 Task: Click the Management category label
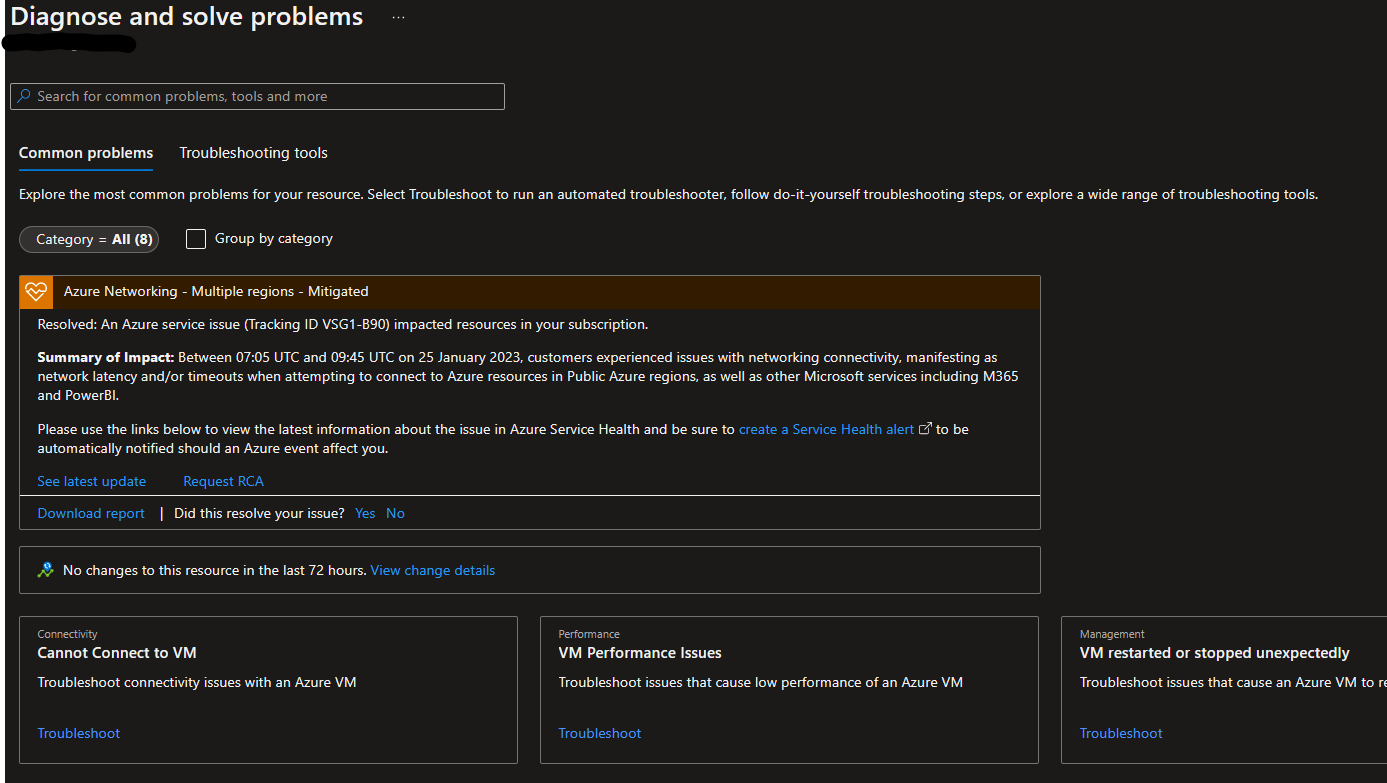1112,634
